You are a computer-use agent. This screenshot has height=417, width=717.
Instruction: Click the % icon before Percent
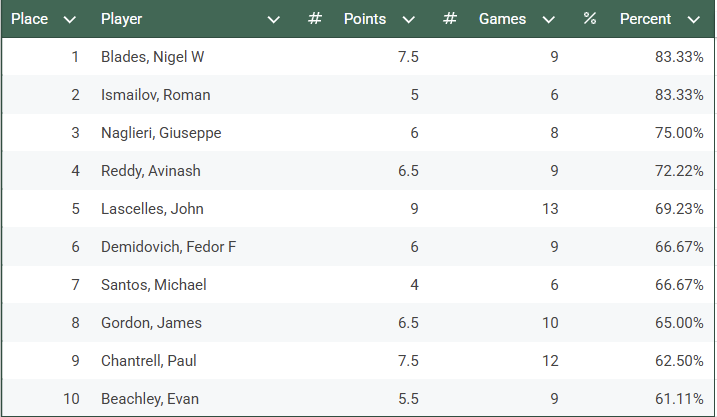coord(590,19)
